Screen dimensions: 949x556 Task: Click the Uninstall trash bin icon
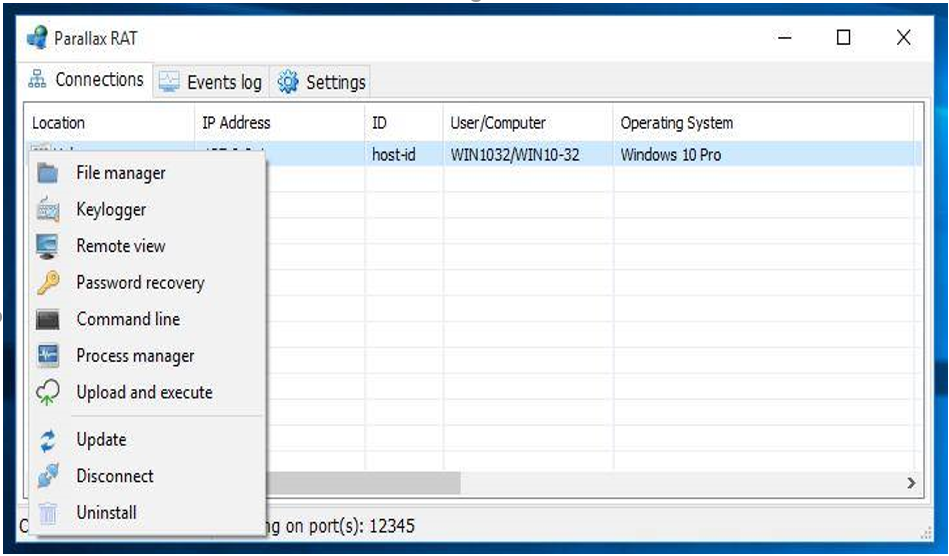coord(48,513)
